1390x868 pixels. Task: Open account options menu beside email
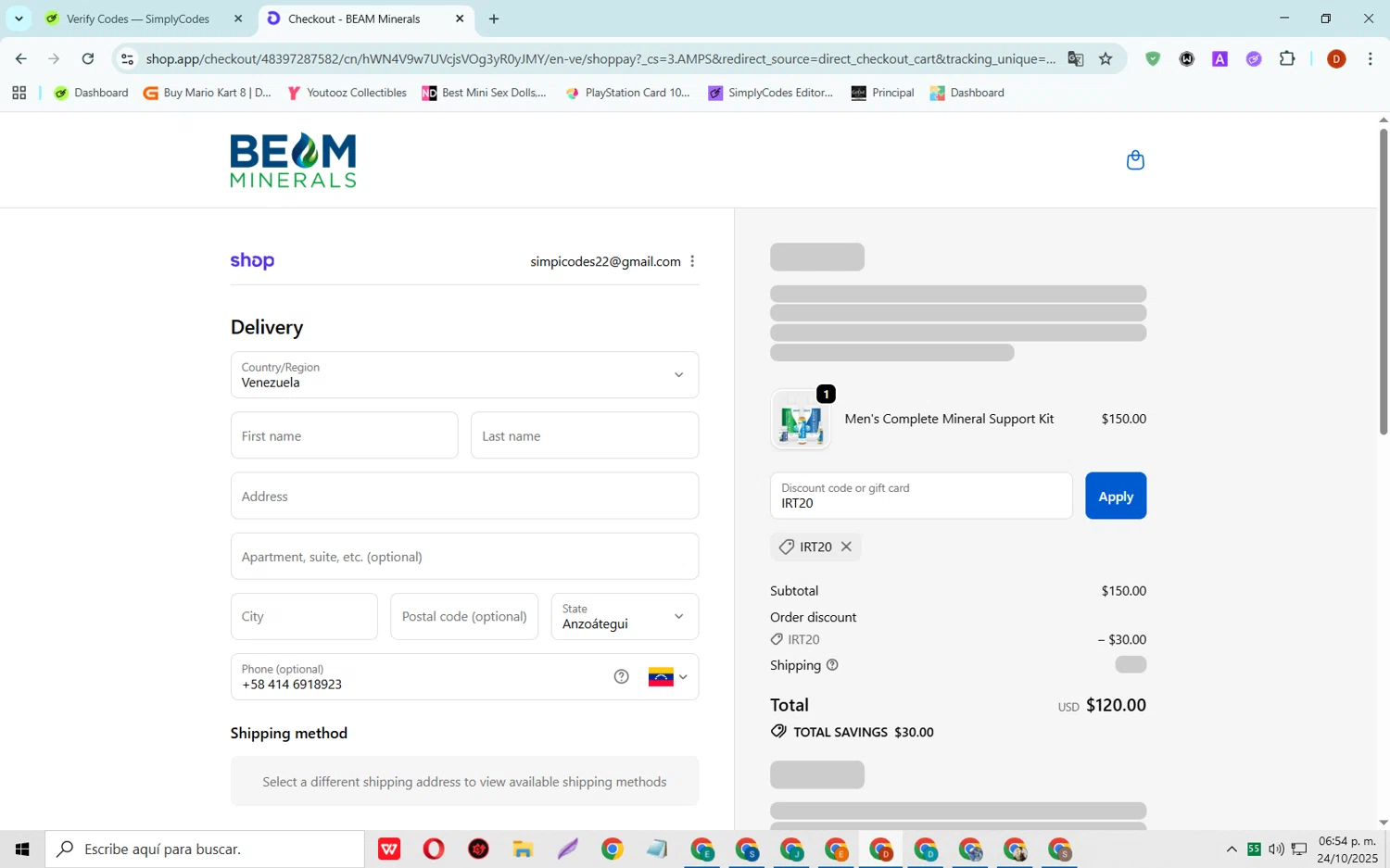692,261
